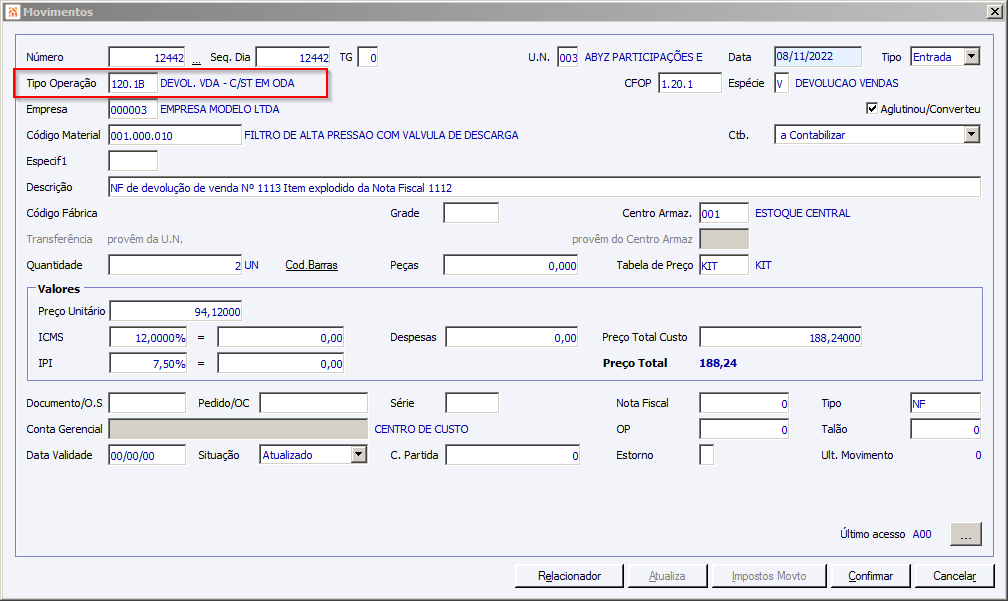Click the Preço Total Custo field
Screen dimensions: 1008x601
[780, 337]
